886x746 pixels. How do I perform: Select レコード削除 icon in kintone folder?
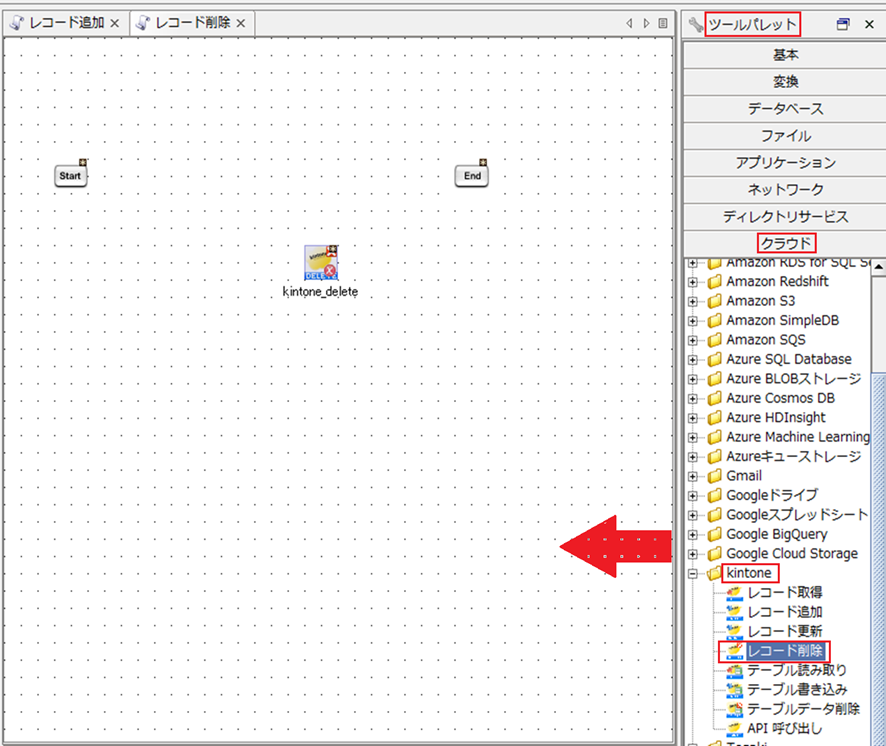734,651
